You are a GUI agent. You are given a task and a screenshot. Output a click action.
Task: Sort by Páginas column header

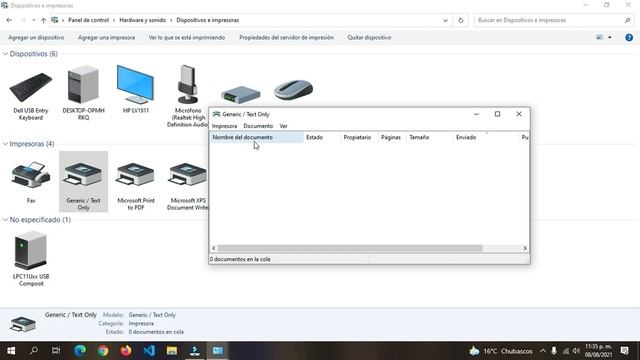coord(393,138)
